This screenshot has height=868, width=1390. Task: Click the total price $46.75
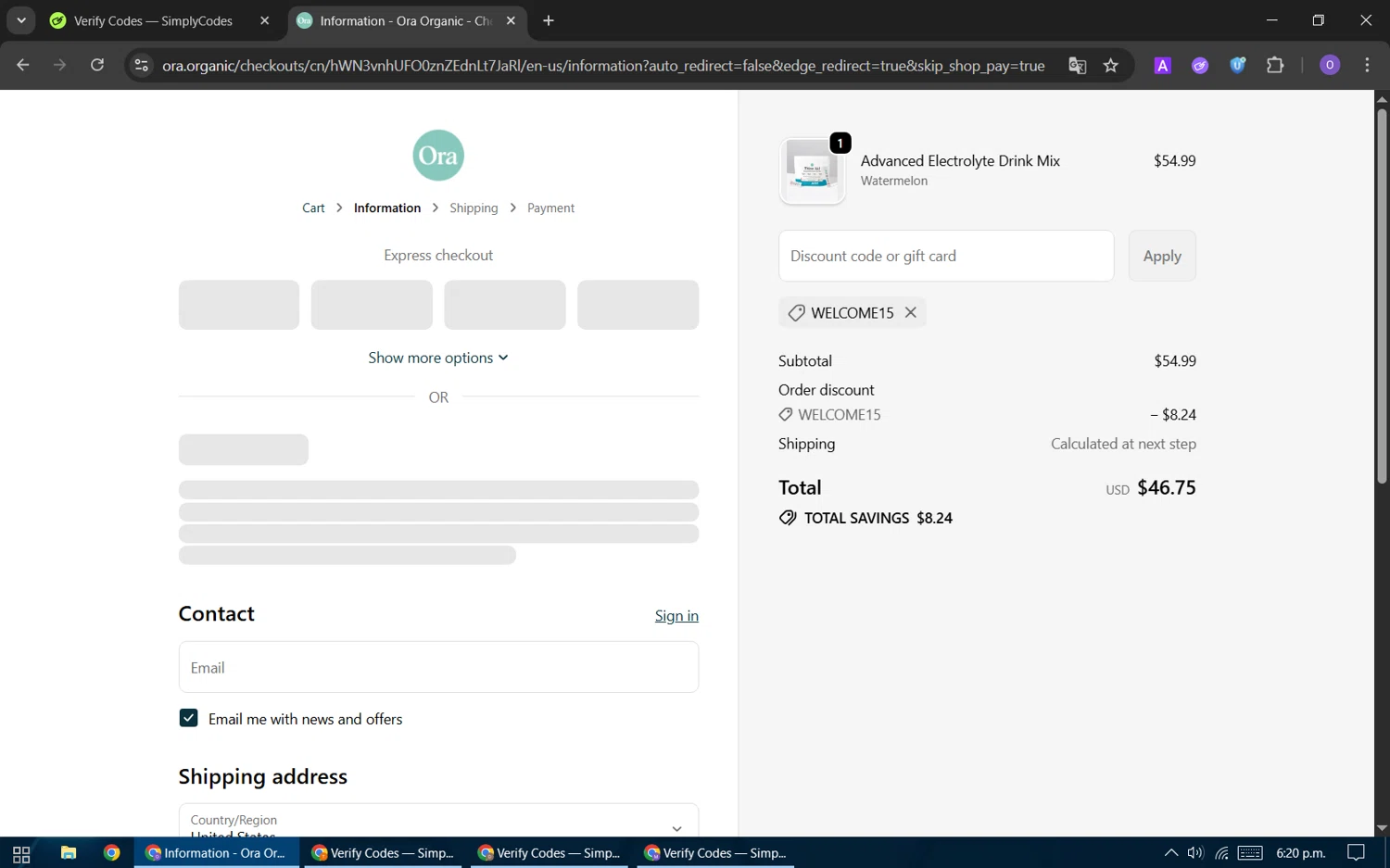click(1167, 487)
